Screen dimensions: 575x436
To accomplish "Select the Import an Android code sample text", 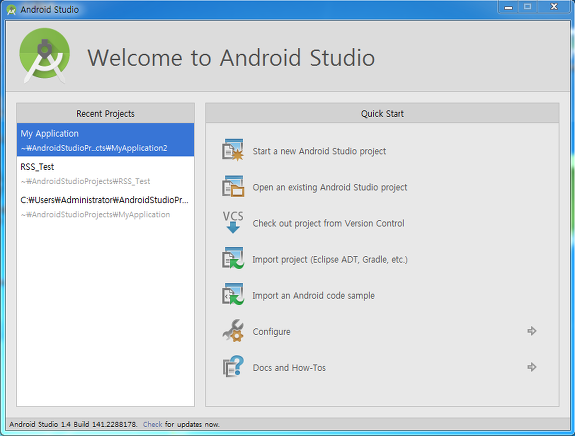I will click(x=313, y=296).
